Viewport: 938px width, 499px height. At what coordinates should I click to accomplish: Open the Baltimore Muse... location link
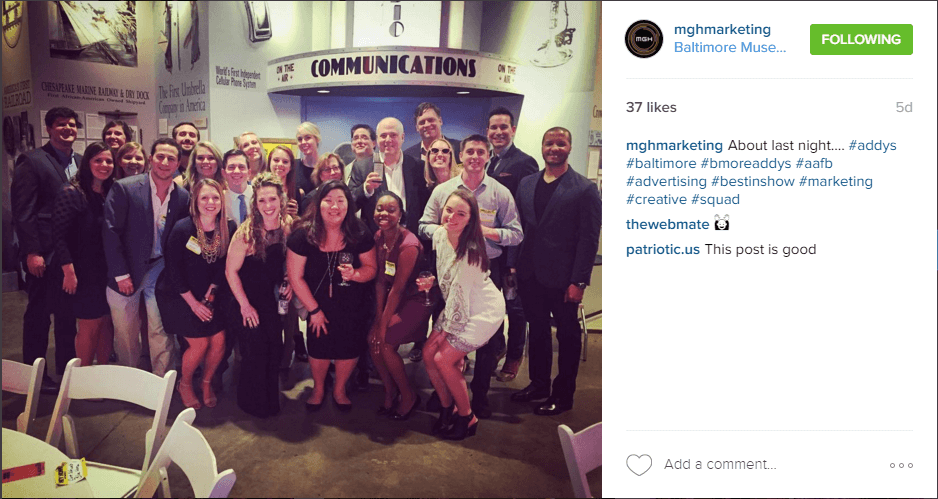[730, 48]
